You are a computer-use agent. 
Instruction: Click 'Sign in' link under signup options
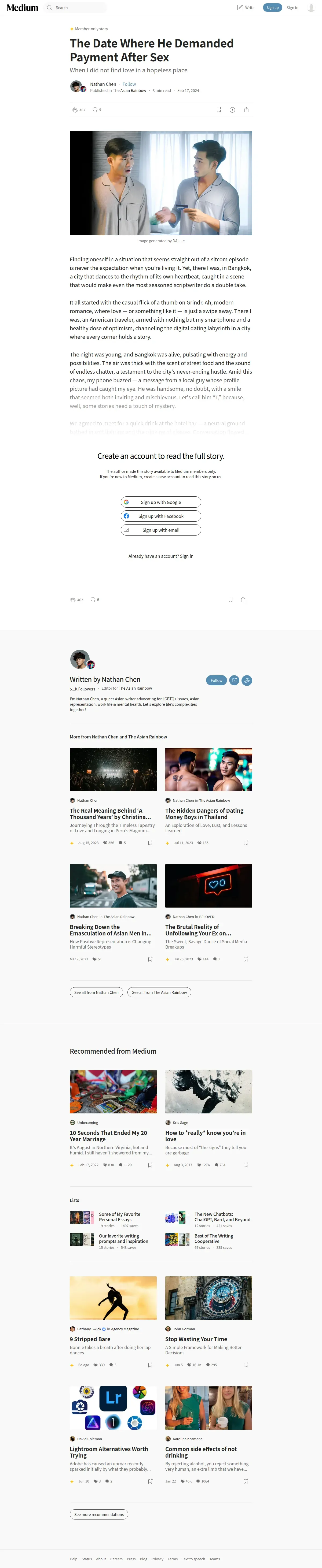186,556
